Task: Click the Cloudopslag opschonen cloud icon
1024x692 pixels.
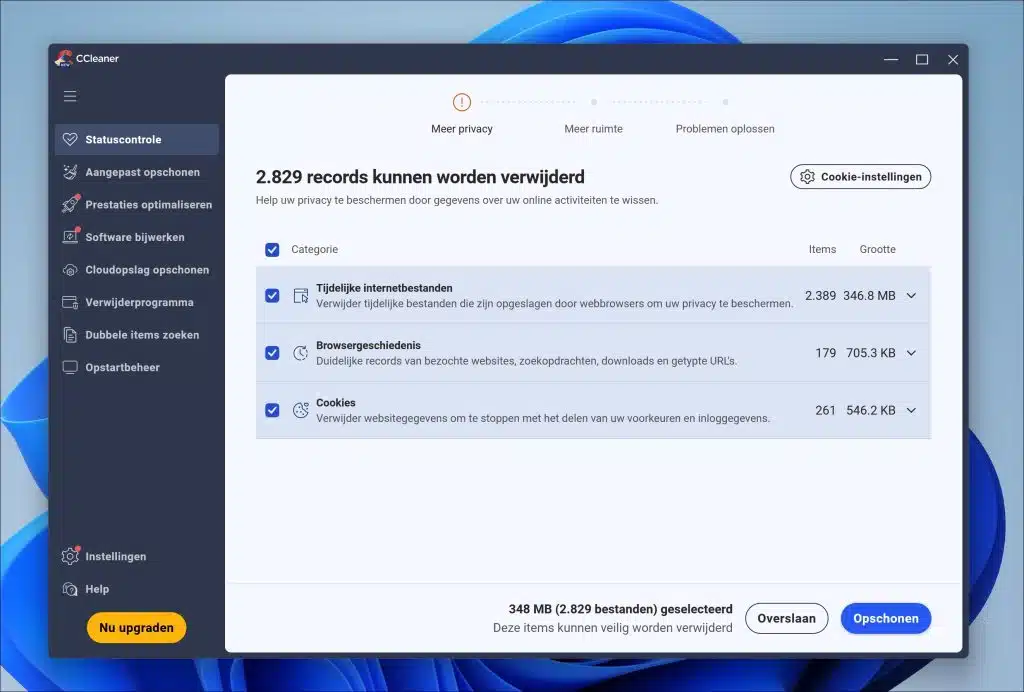Action: coord(70,270)
